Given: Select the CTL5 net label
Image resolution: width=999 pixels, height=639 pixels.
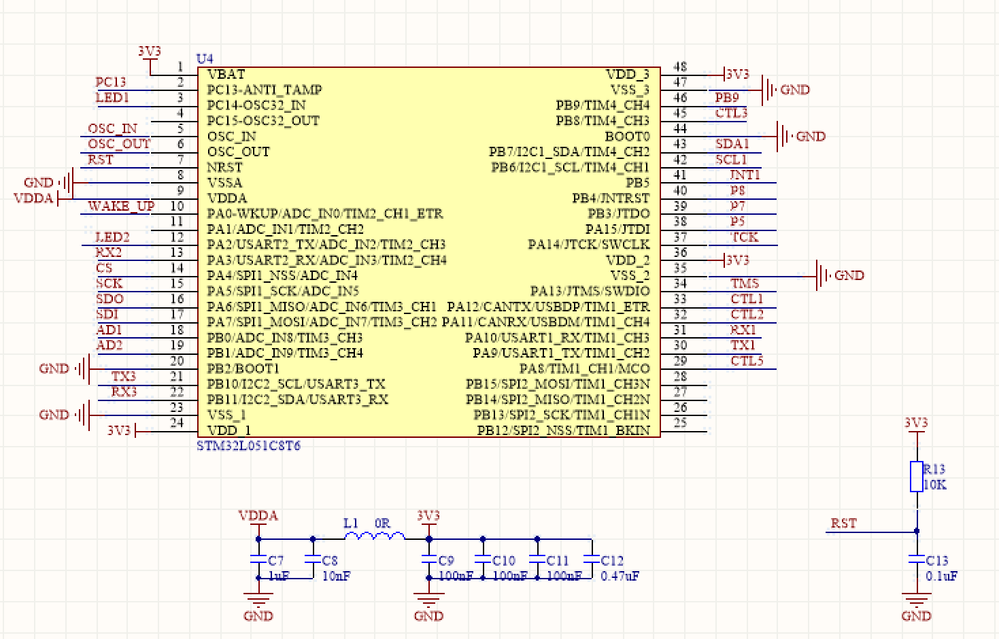Looking at the screenshot, I should coord(747,361).
